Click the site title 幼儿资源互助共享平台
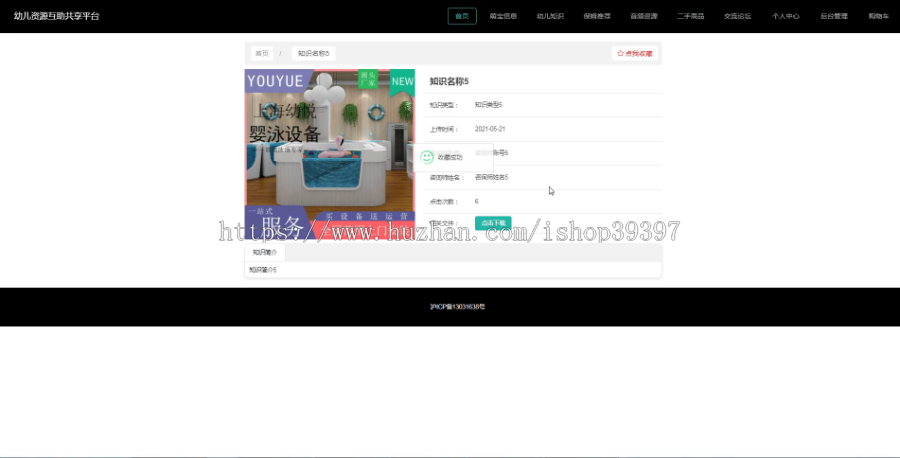 [56, 16]
